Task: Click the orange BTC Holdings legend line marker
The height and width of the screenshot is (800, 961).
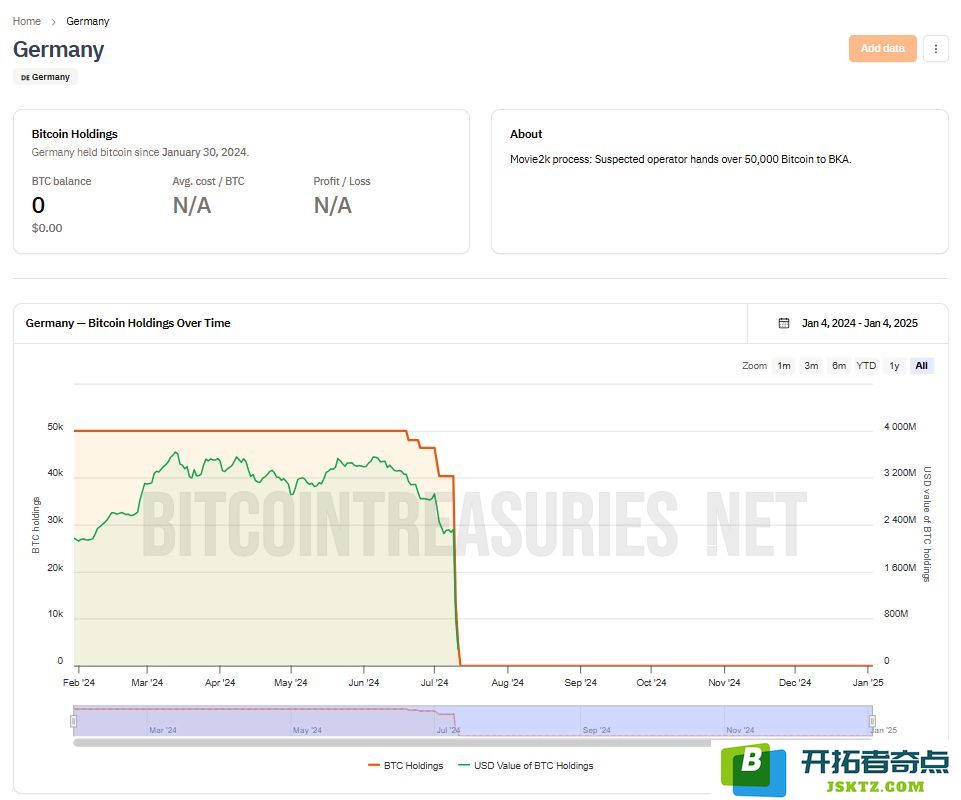Action: 374,765
